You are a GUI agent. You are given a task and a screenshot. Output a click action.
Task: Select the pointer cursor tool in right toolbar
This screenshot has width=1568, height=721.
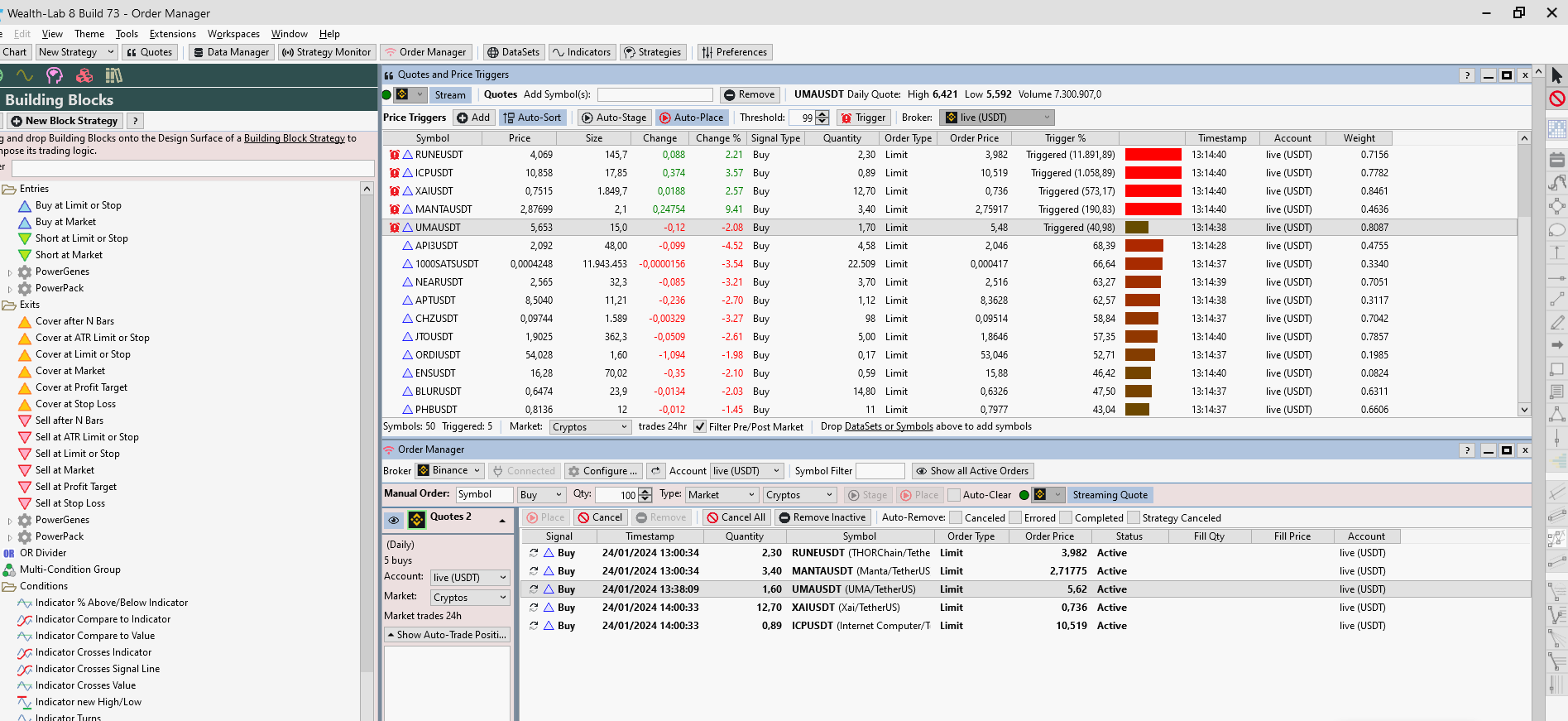(x=1556, y=75)
